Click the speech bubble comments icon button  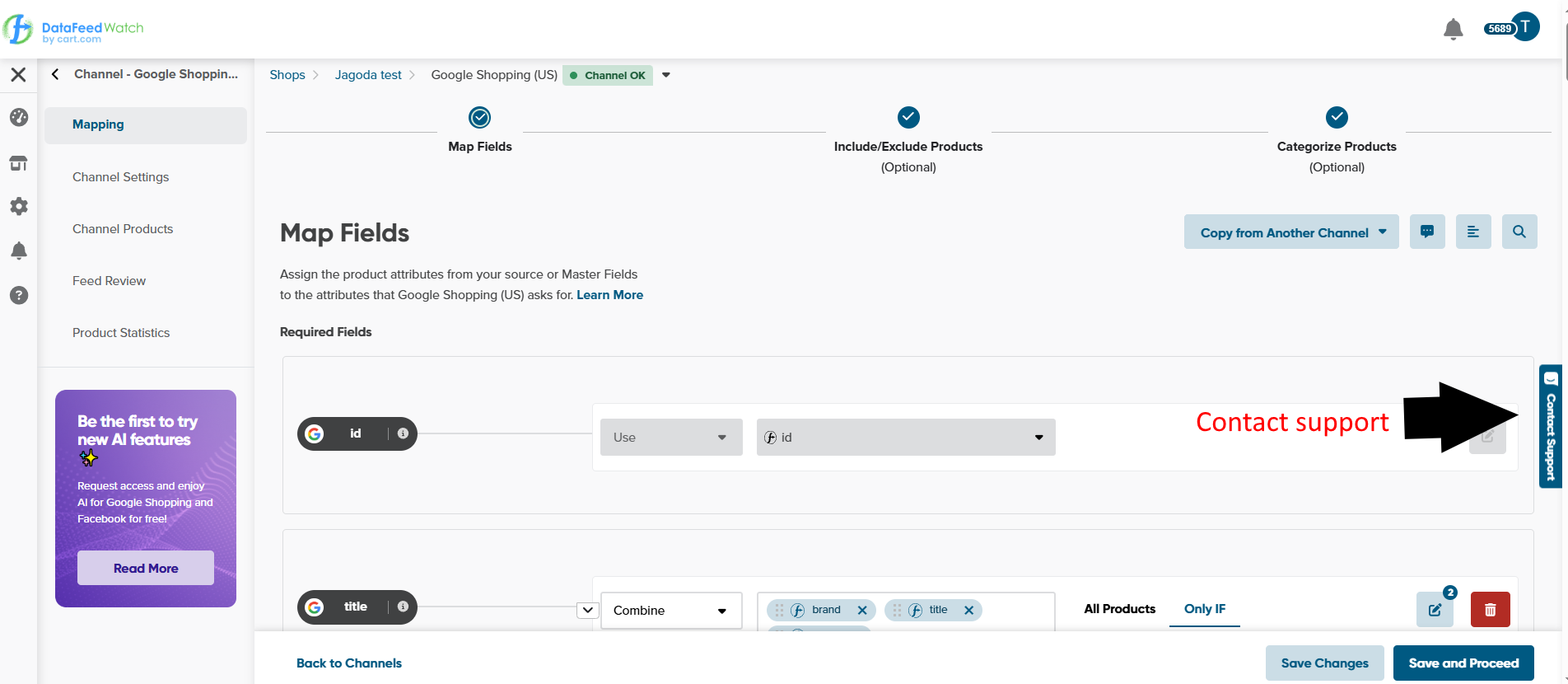point(1426,232)
